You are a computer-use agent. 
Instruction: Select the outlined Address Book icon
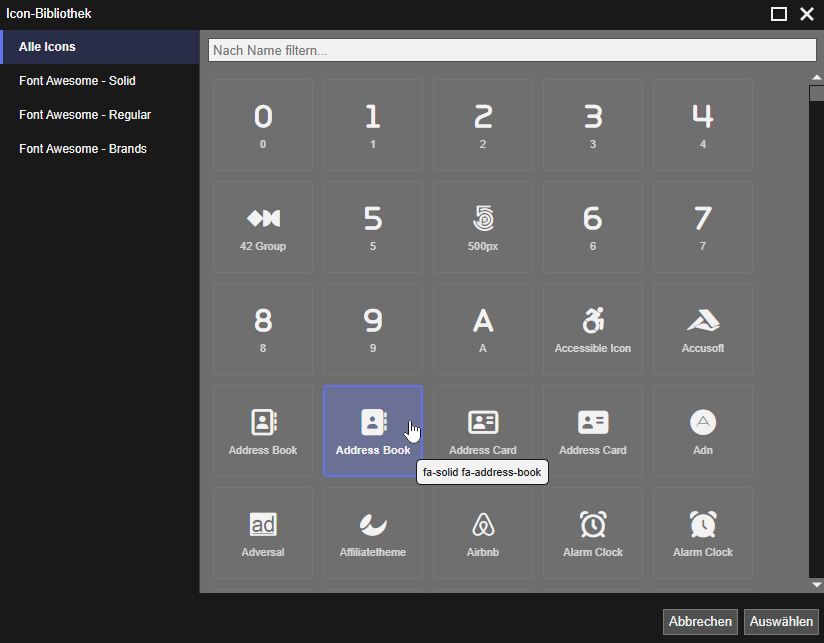(x=263, y=431)
